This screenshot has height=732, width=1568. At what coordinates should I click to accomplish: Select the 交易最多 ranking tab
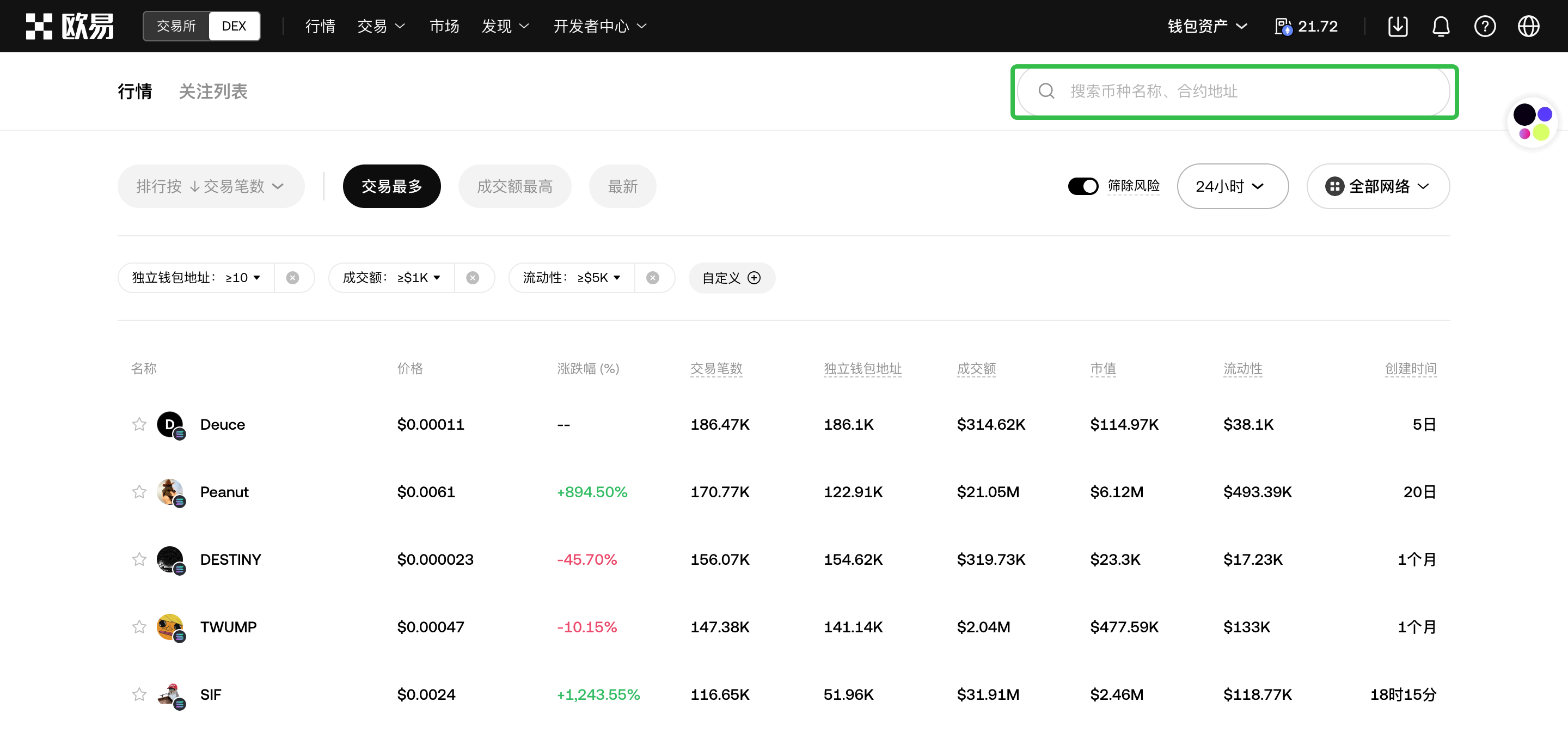tap(391, 186)
